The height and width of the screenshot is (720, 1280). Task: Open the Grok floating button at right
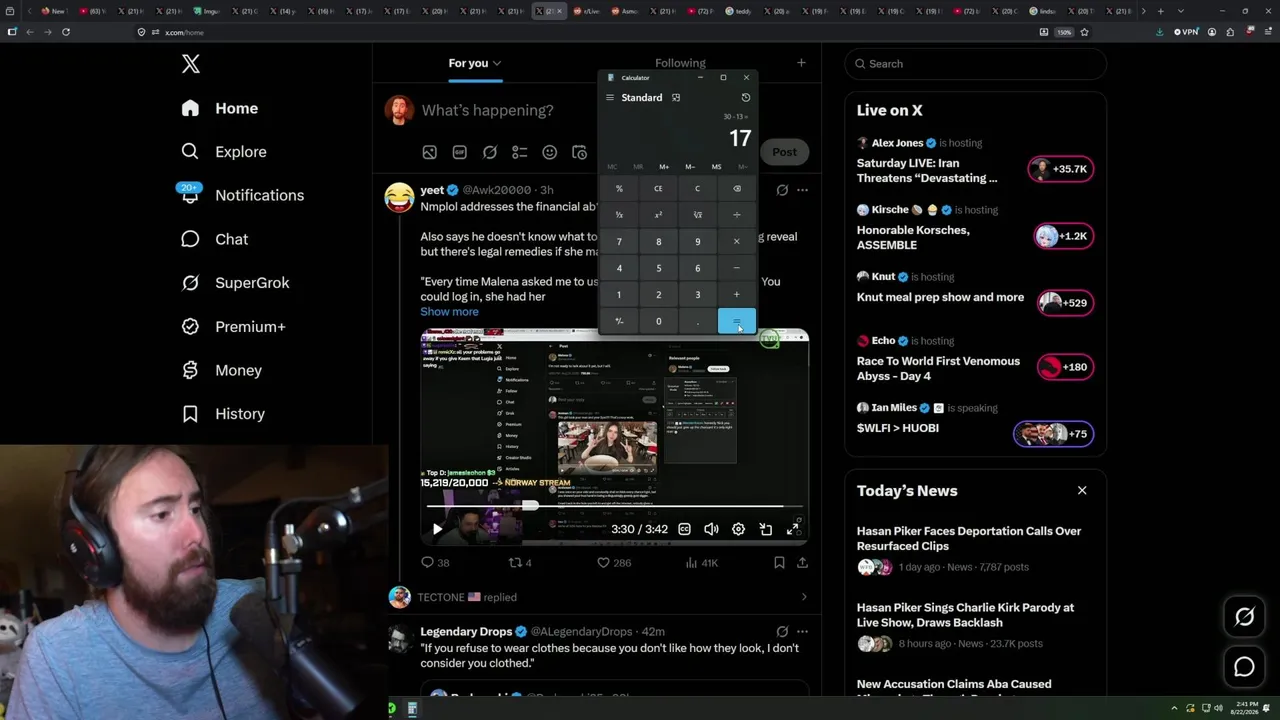(x=1244, y=617)
